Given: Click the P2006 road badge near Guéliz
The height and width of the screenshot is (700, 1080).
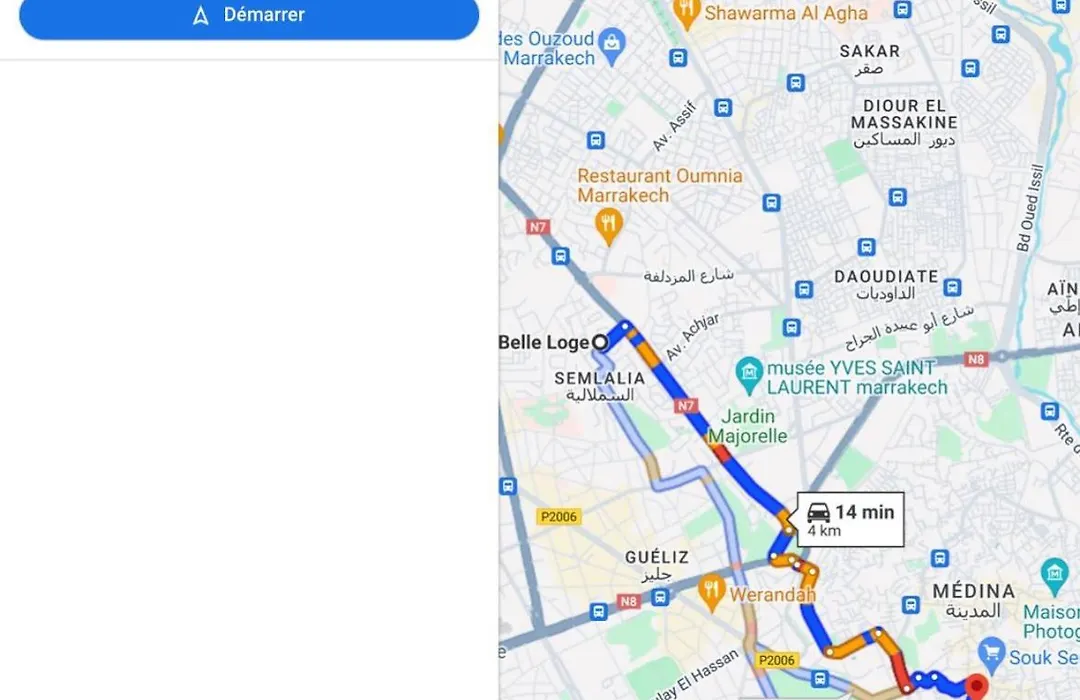Looking at the screenshot, I should tap(559, 517).
